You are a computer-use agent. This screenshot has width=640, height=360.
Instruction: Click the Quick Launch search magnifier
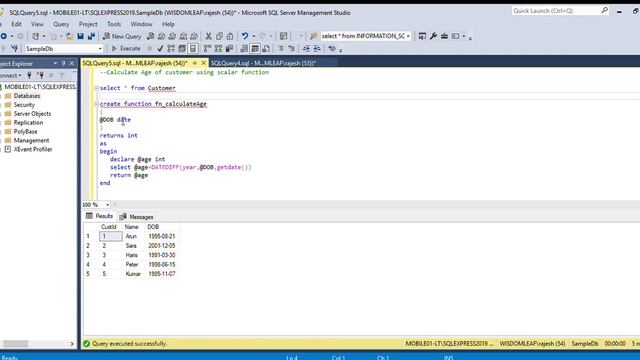coord(604,11)
